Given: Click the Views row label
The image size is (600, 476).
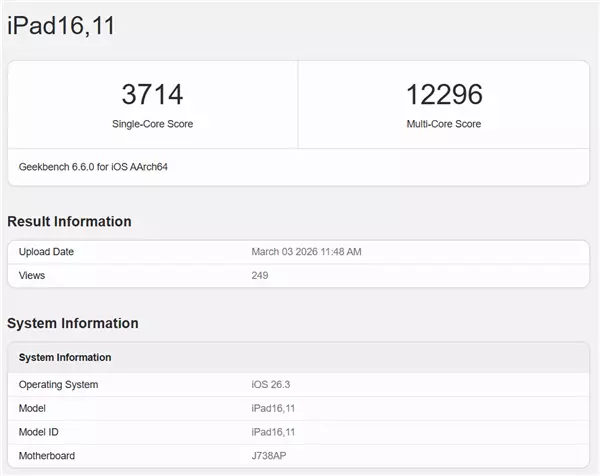Looking at the screenshot, I should tap(32, 275).
